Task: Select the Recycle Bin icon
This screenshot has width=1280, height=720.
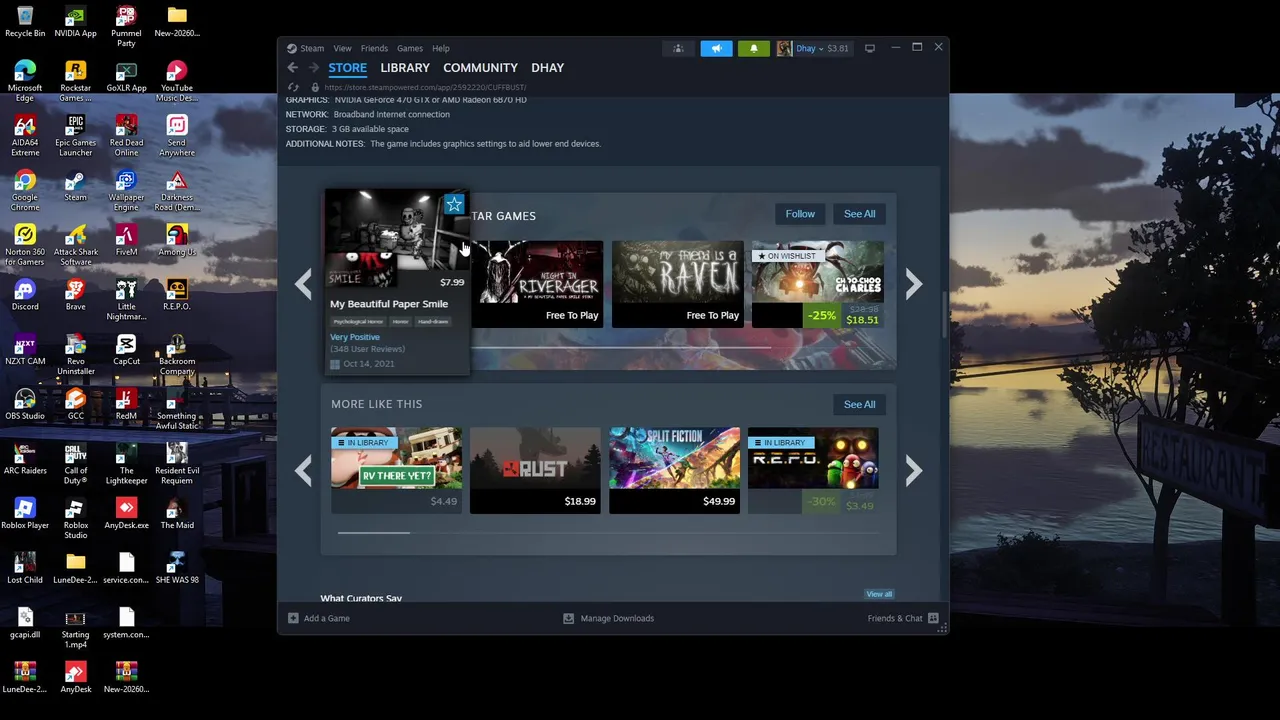Action: pyautogui.click(x=25, y=22)
